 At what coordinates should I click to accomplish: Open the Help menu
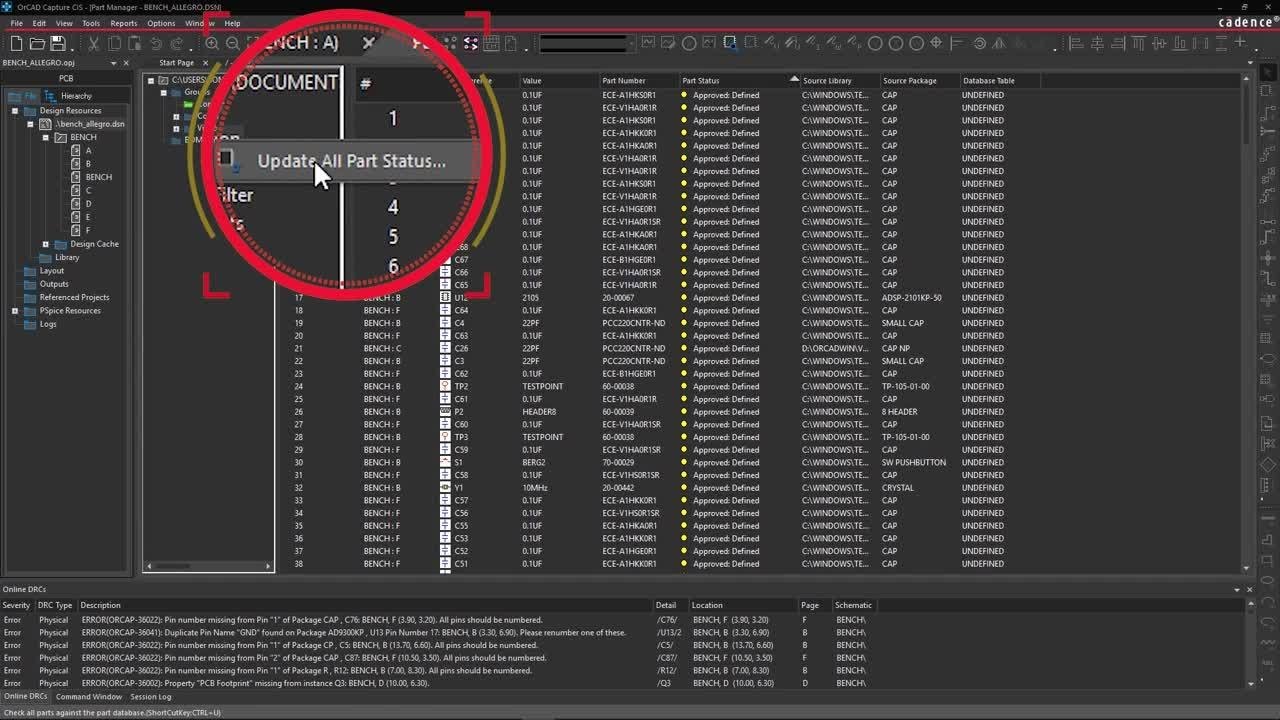[232, 23]
